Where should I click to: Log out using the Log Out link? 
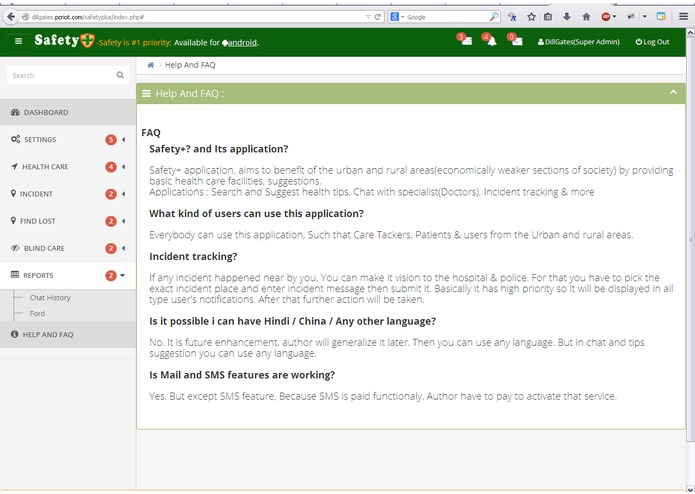pos(652,42)
